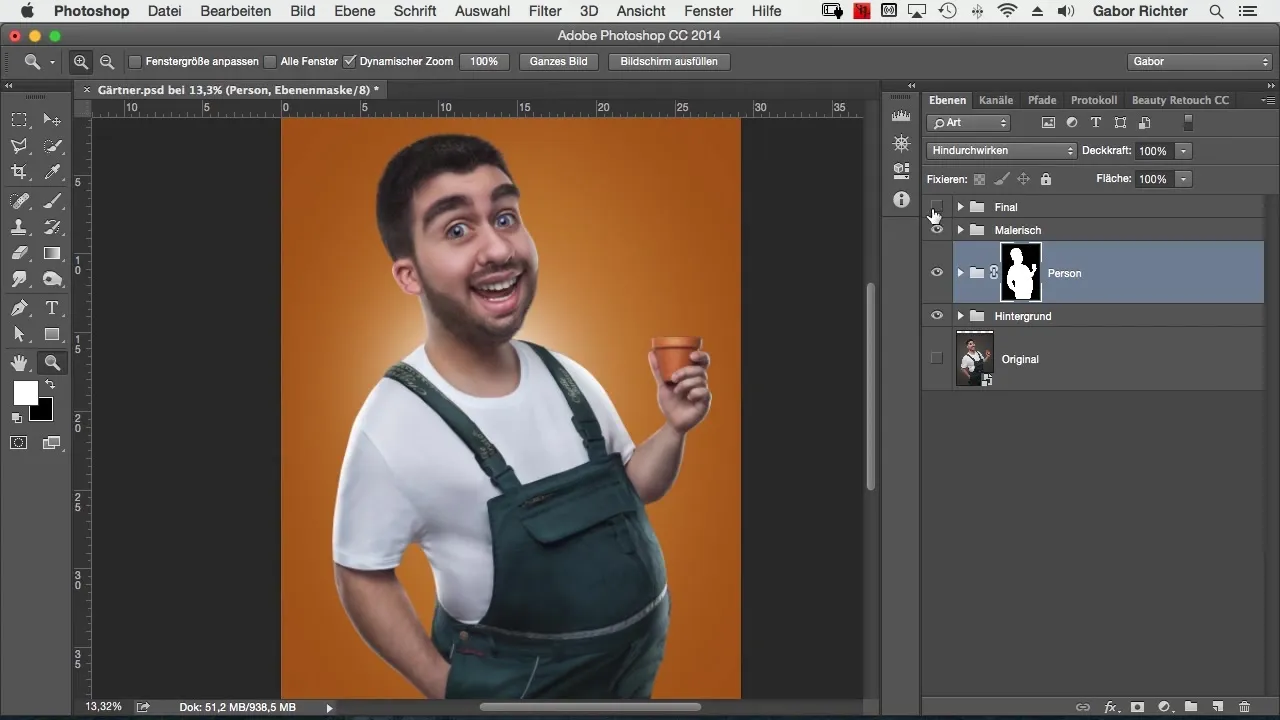Reset to default foreground and background colors

tap(17, 418)
